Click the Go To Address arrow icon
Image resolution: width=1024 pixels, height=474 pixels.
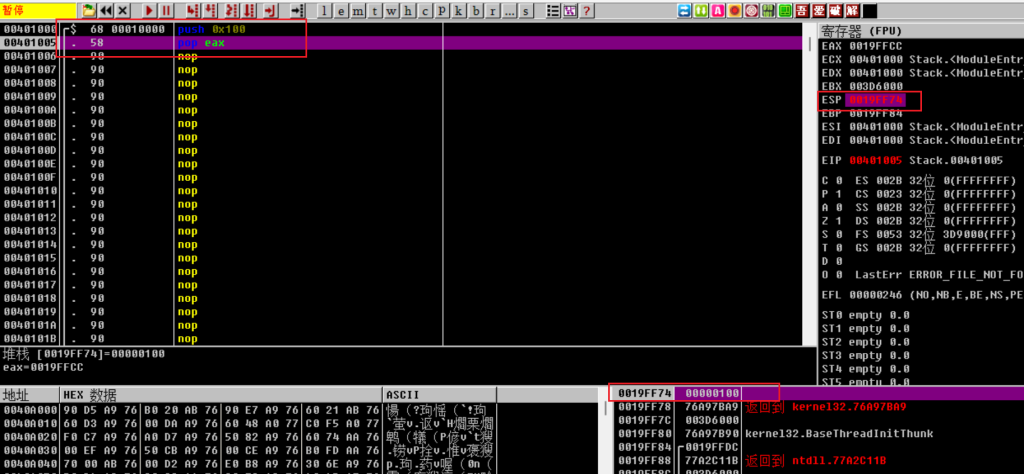click(x=296, y=9)
